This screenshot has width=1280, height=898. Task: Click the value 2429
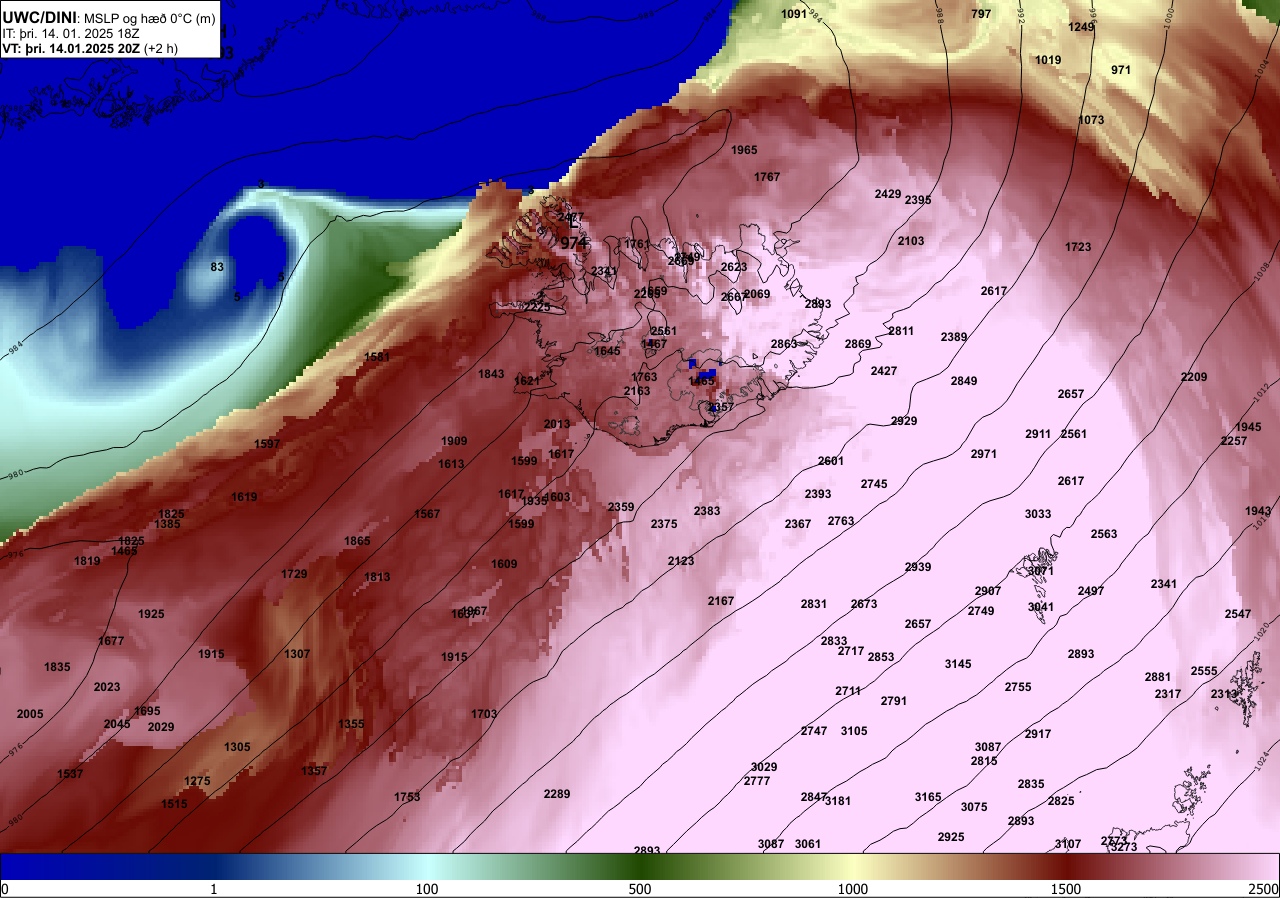click(888, 194)
